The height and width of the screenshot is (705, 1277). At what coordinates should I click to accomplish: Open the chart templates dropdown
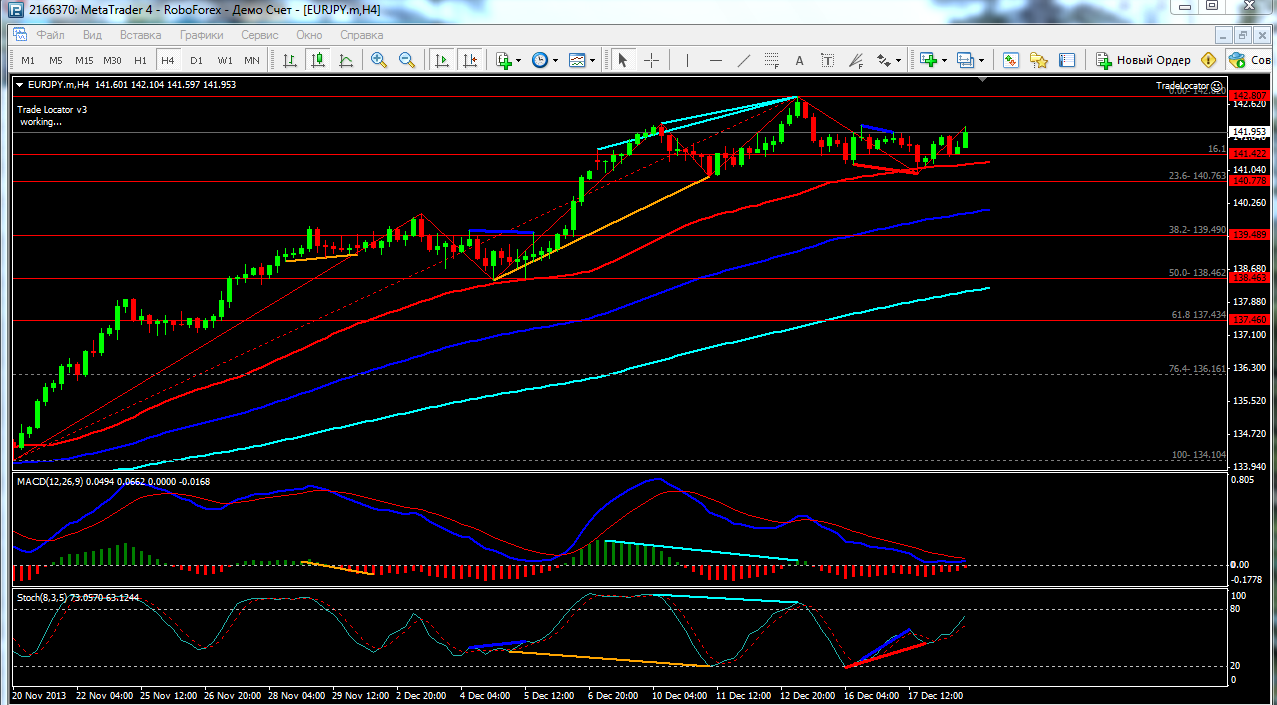pos(582,60)
